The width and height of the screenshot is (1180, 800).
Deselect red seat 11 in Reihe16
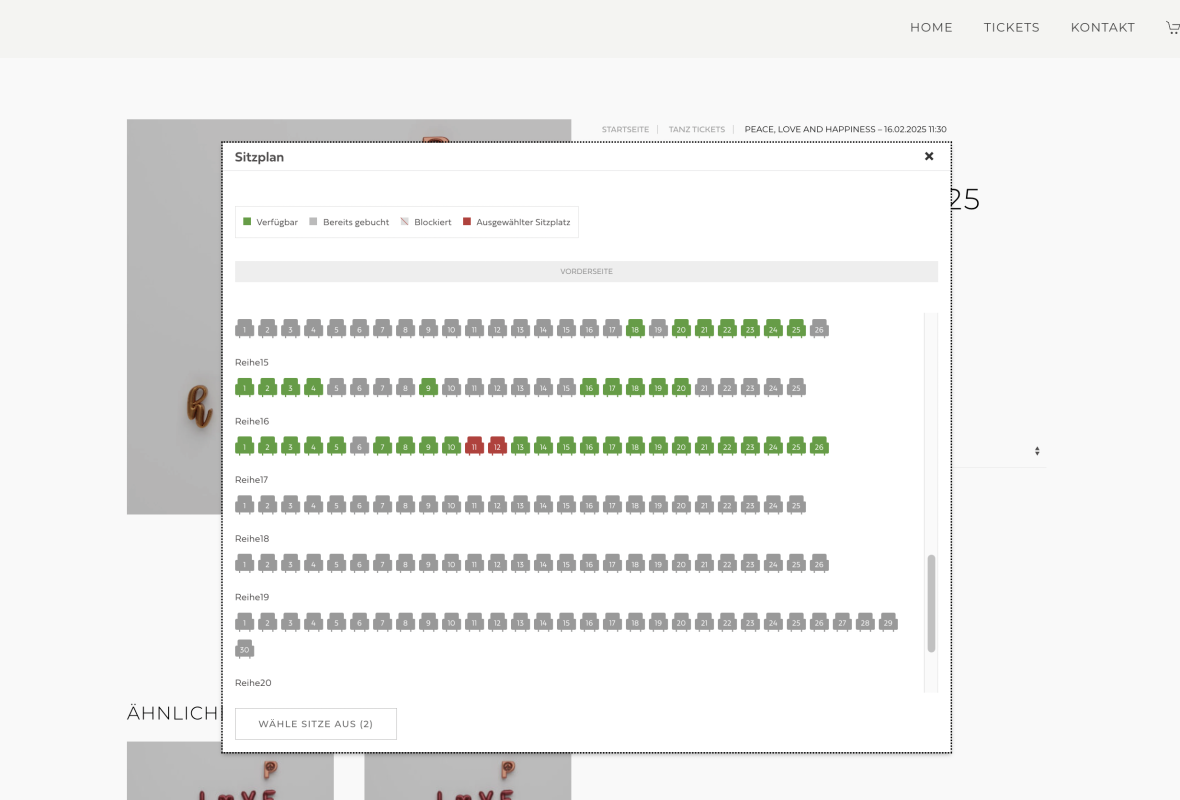click(x=474, y=446)
